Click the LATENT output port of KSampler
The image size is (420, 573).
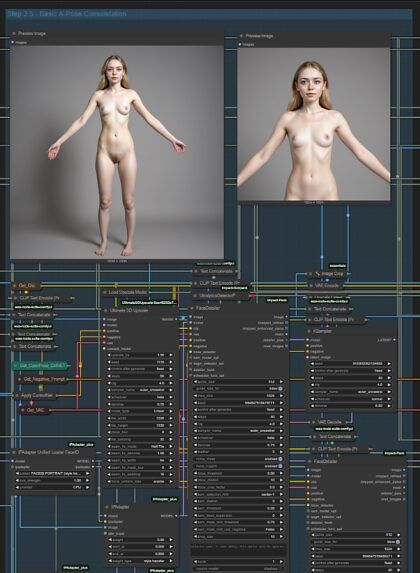pyautogui.click(x=394, y=340)
